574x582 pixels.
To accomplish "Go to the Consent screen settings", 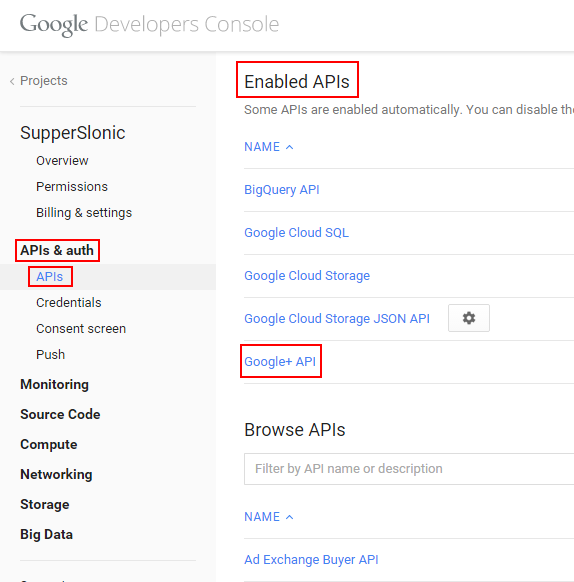I will (81, 328).
